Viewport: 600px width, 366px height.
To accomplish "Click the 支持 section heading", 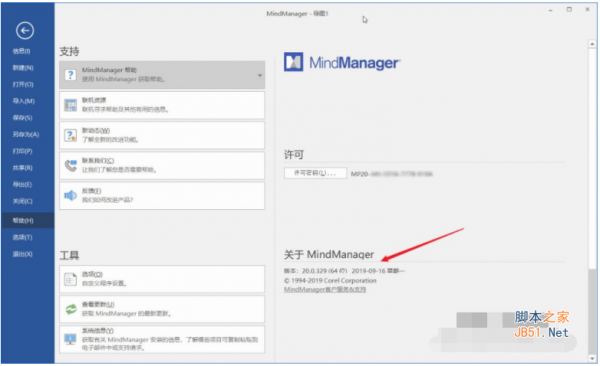I will [x=69, y=51].
